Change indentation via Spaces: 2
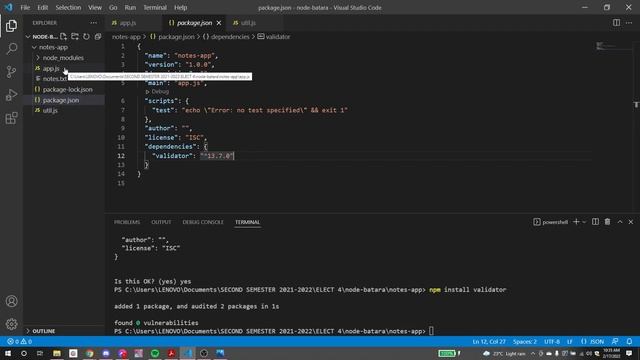The width and height of the screenshot is (640, 360). click(524, 341)
